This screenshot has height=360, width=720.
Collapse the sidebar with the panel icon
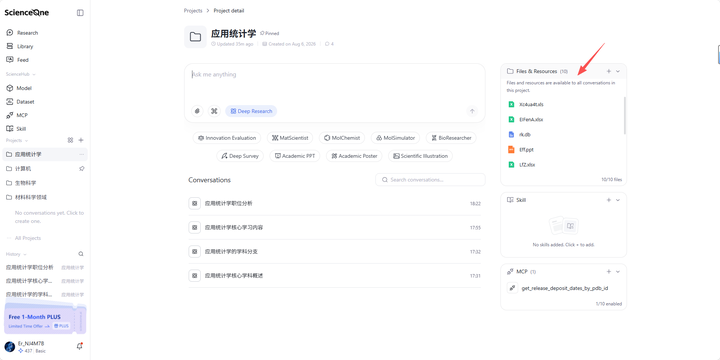click(80, 13)
